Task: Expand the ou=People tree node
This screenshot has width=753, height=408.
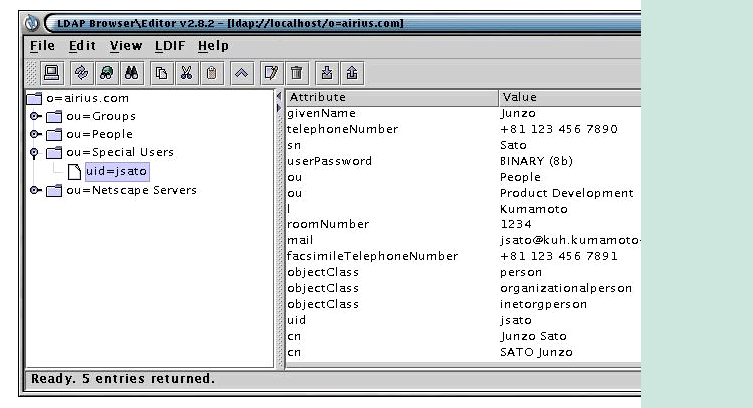Action: 35,134
